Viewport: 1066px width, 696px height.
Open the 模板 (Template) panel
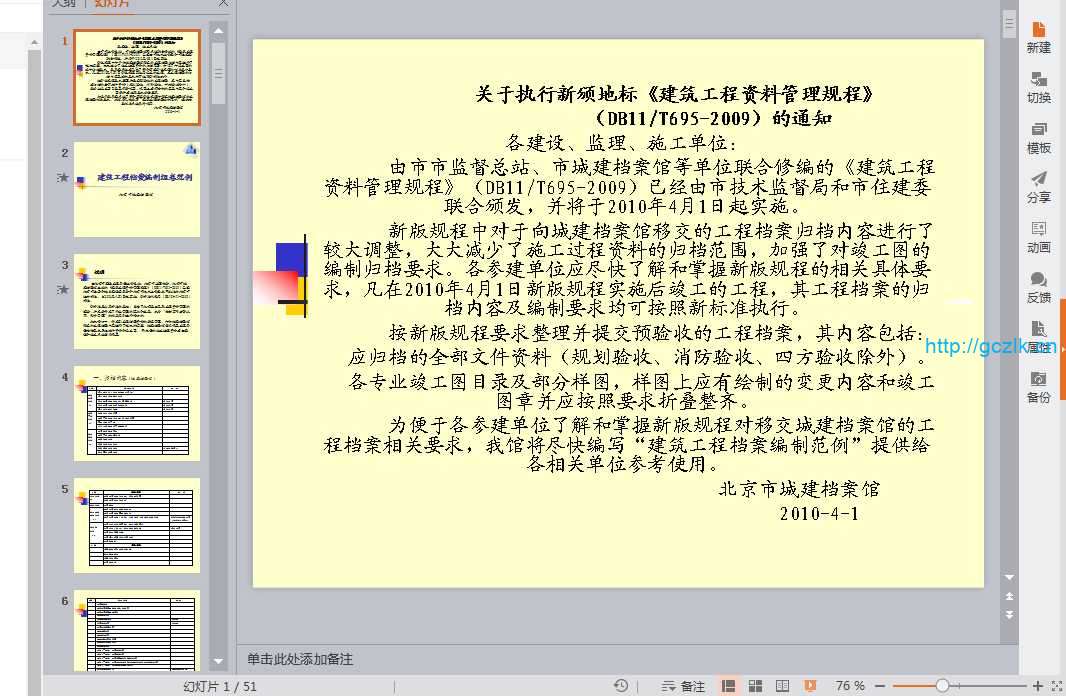(x=1039, y=137)
